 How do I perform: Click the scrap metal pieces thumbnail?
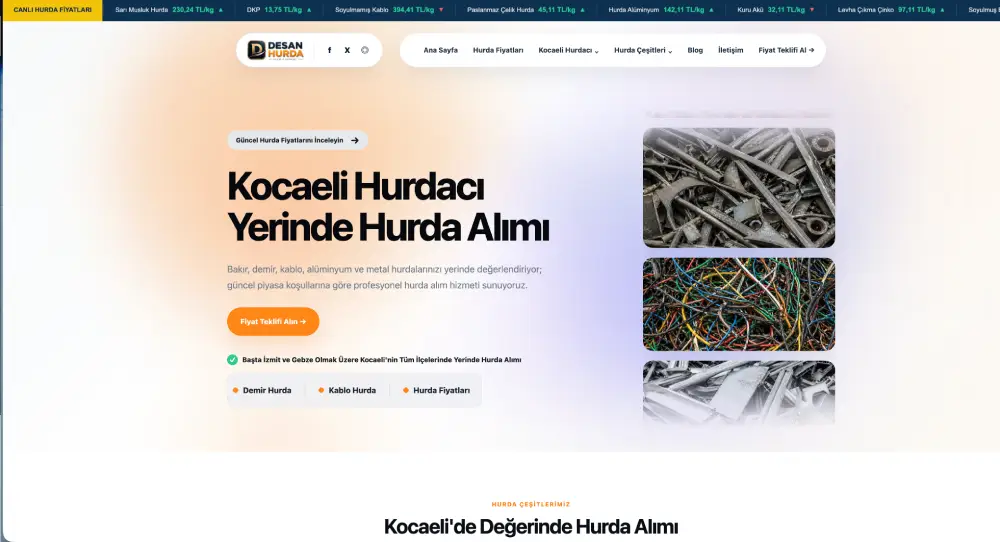[x=739, y=187]
